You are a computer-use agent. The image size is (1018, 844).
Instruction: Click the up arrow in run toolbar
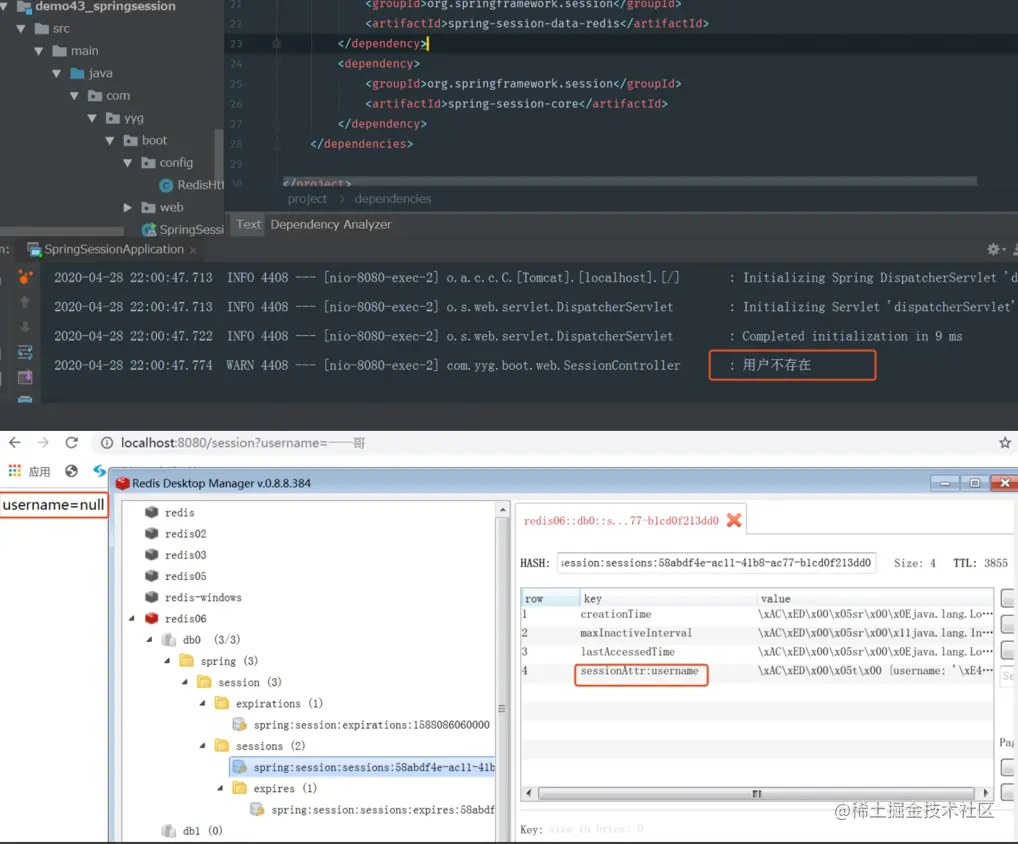(25, 302)
